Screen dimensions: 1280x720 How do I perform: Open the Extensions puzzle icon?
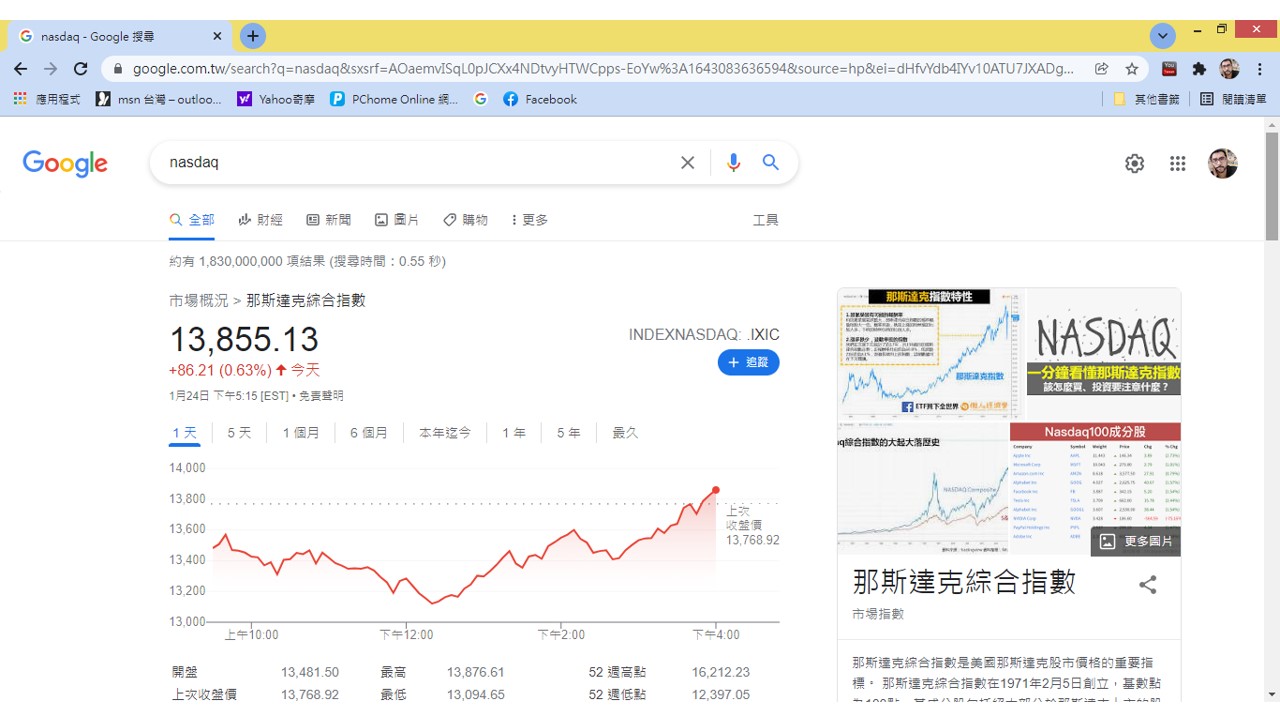click(1200, 69)
